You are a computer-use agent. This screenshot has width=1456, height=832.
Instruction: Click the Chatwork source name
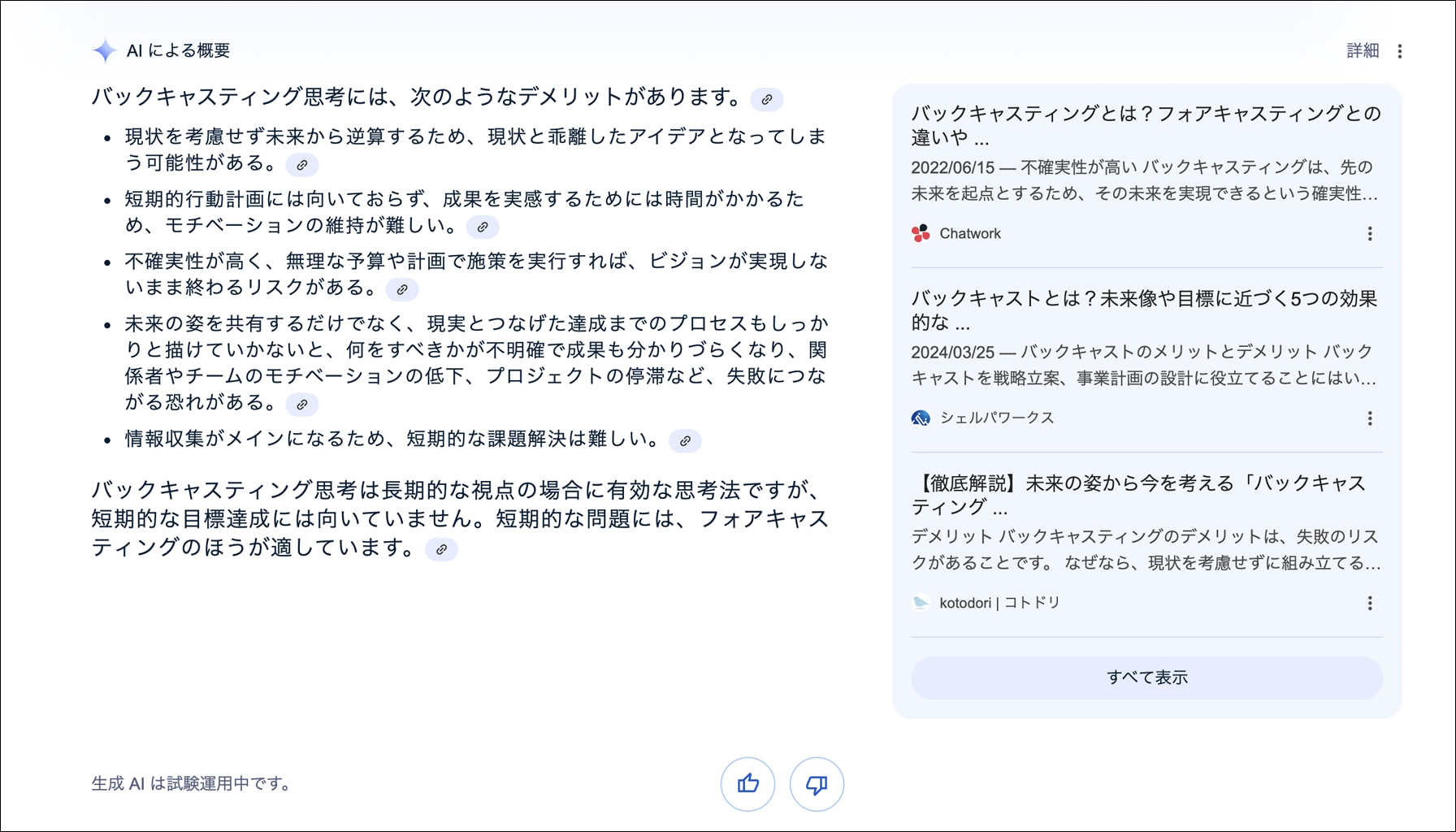tap(970, 233)
